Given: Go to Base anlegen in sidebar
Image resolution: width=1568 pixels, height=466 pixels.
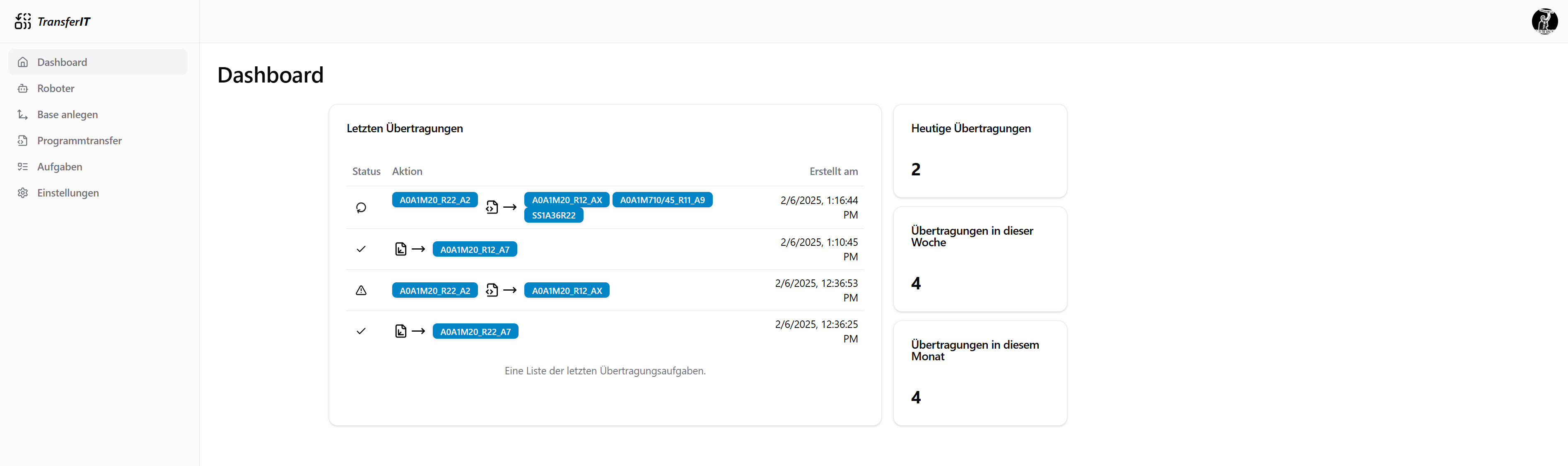Looking at the screenshot, I should pos(67,114).
